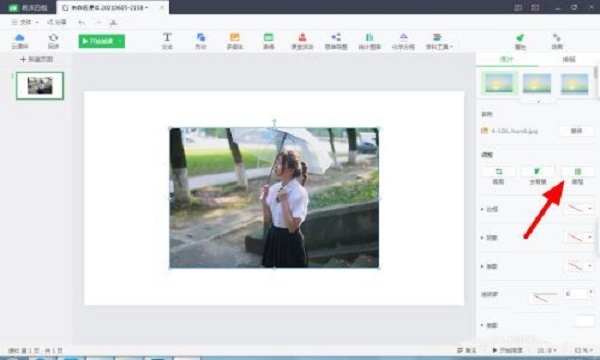Screen dimensions: 600x360
Task: Click the Notes button in status bar
Action: click(467, 350)
